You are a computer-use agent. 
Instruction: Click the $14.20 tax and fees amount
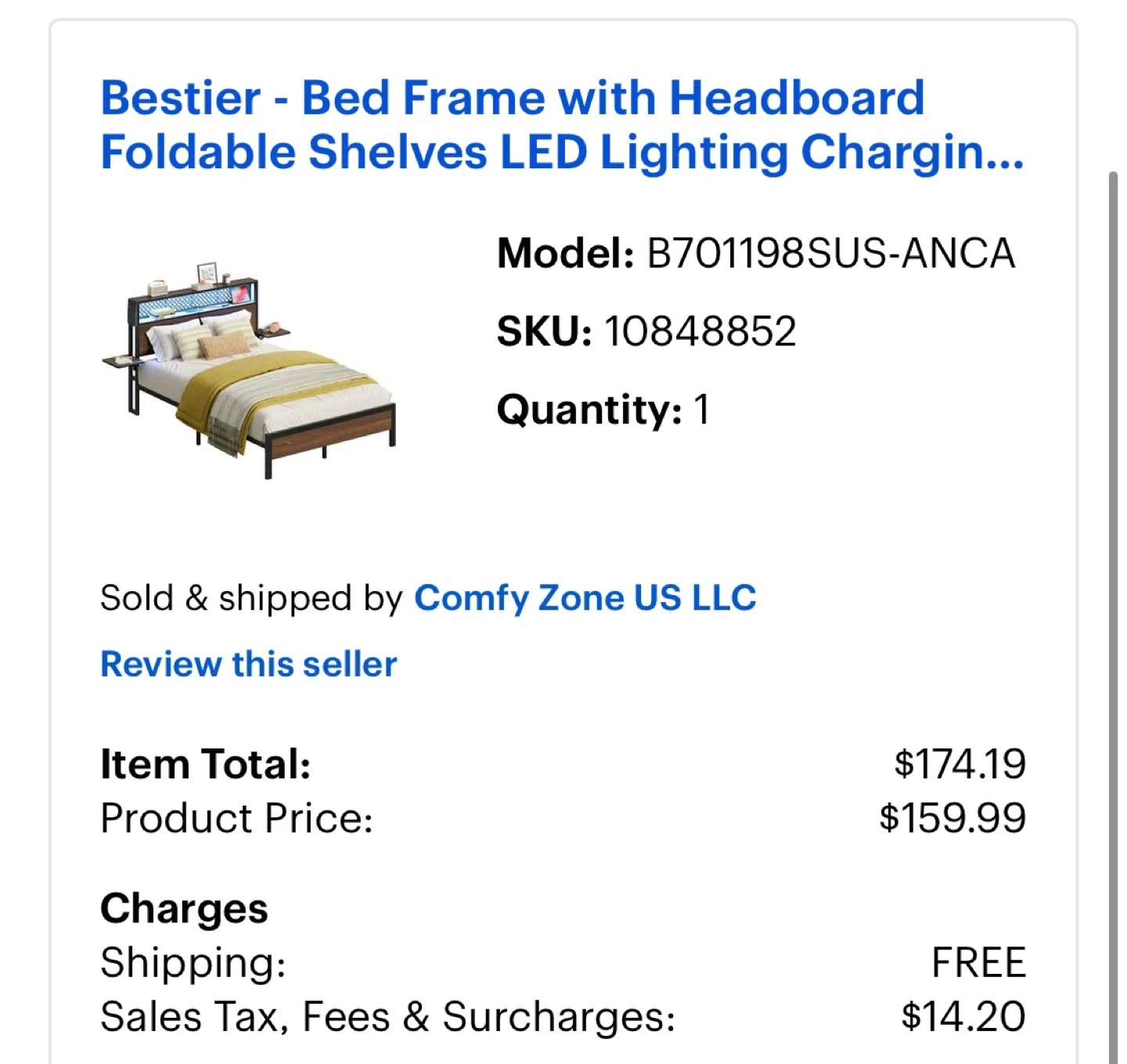[963, 1016]
